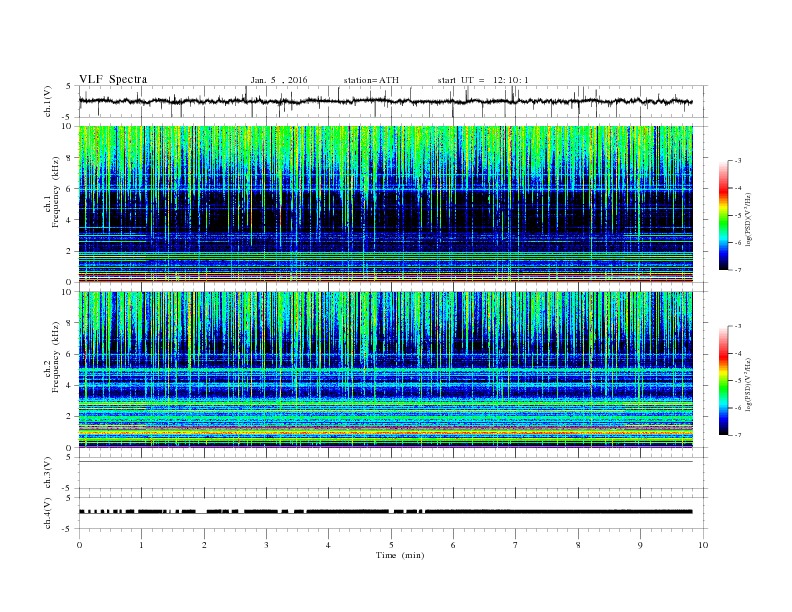Click the '-5' tick on ch.2 colorbar
This screenshot has width=792, height=612.
point(738,381)
